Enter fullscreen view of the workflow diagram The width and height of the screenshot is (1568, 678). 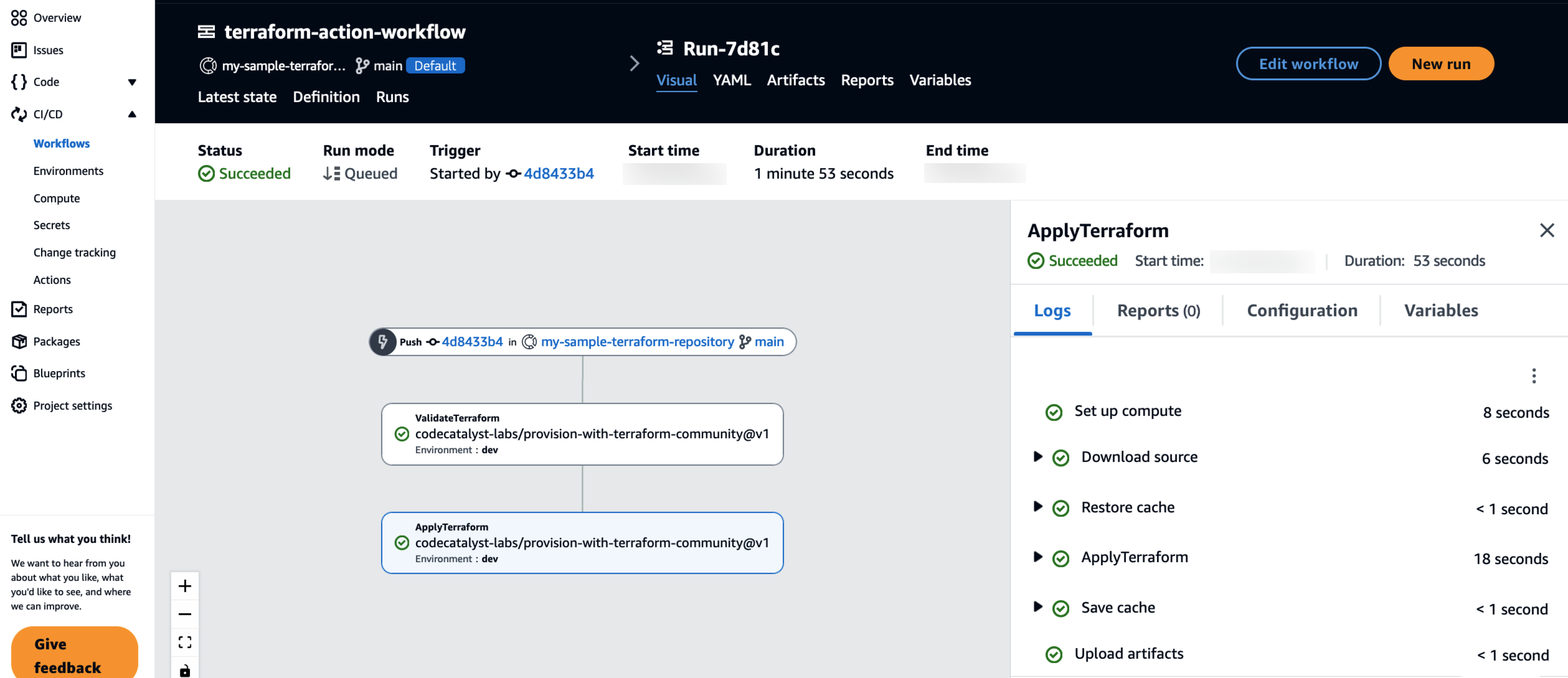pos(184,642)
